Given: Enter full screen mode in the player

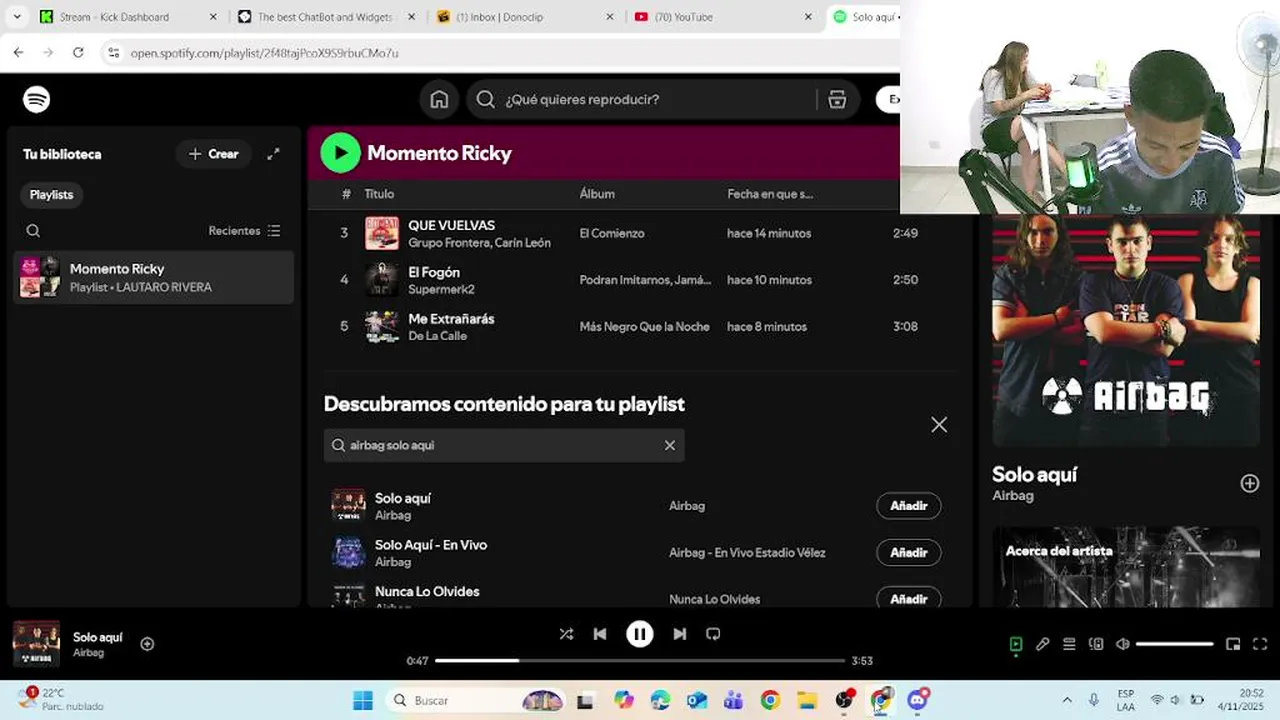Looking at the screenshot, I should [1260, 644].
